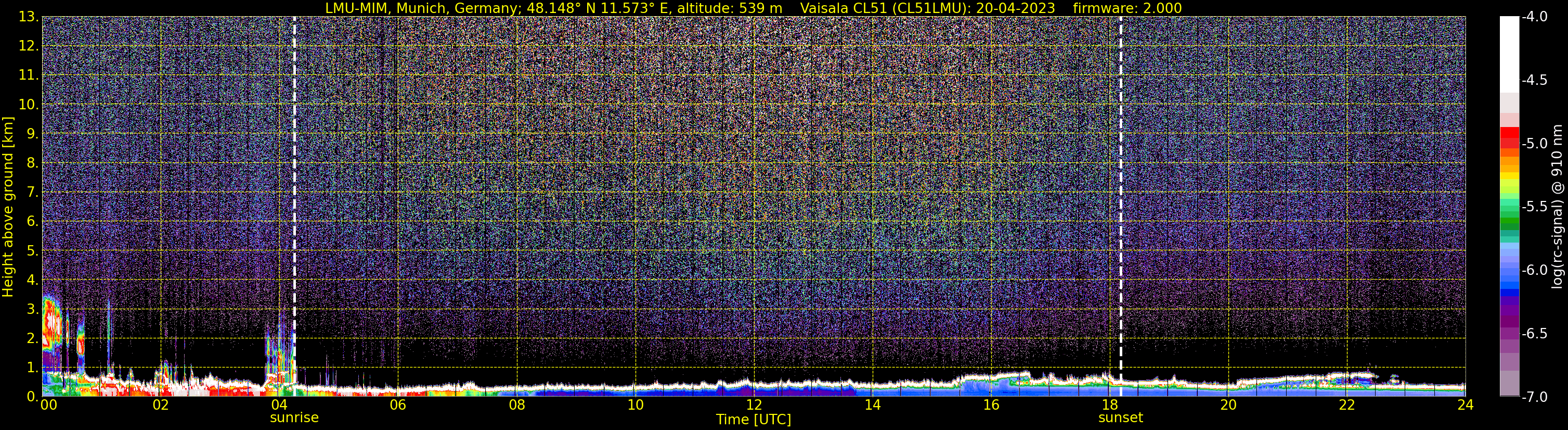1568x430 pixels.
Task: Click the time tick label '08'
Action: click(x=516, y=406)
